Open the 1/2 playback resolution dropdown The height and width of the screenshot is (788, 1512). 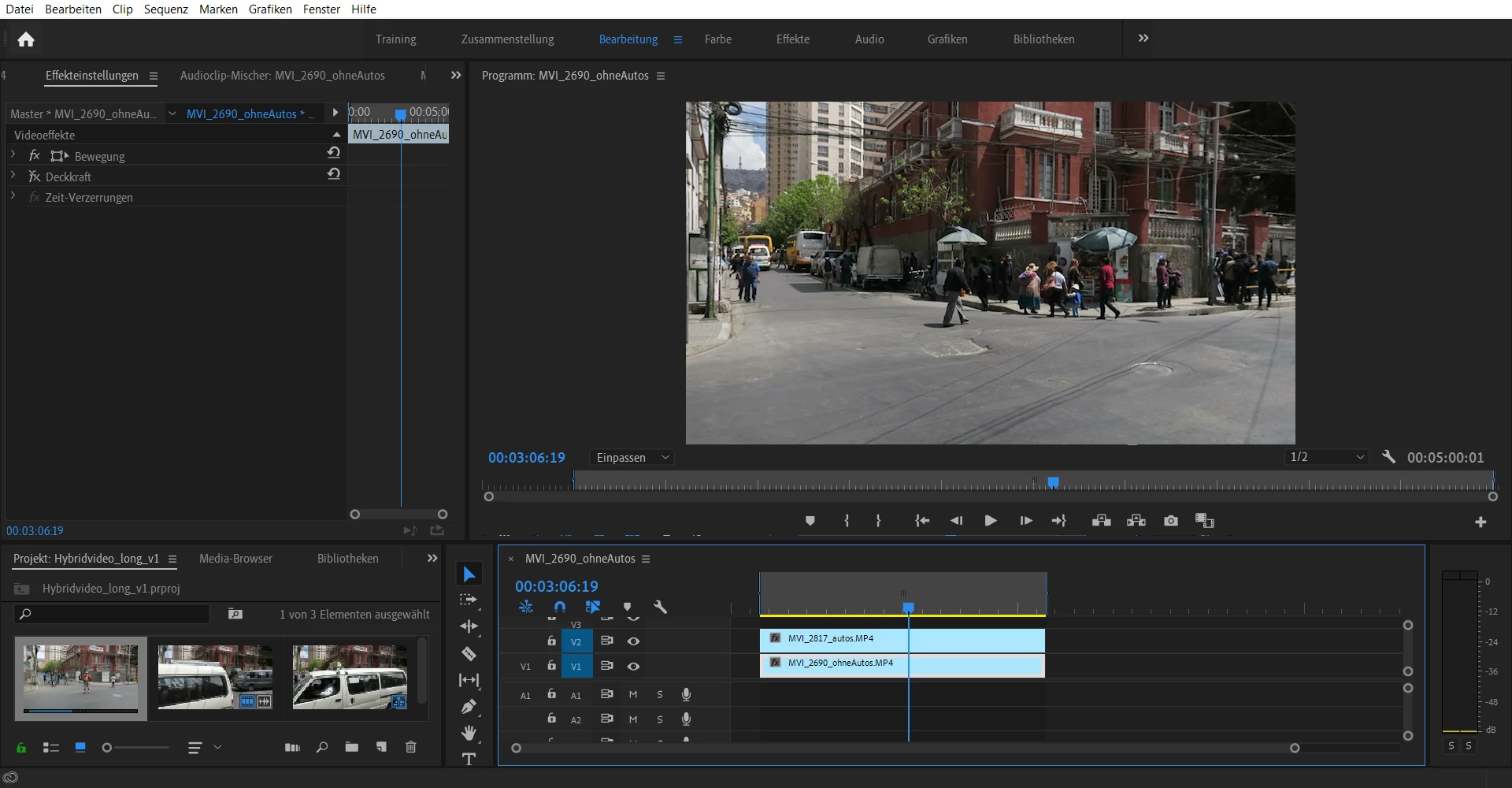click(1327, 458)
